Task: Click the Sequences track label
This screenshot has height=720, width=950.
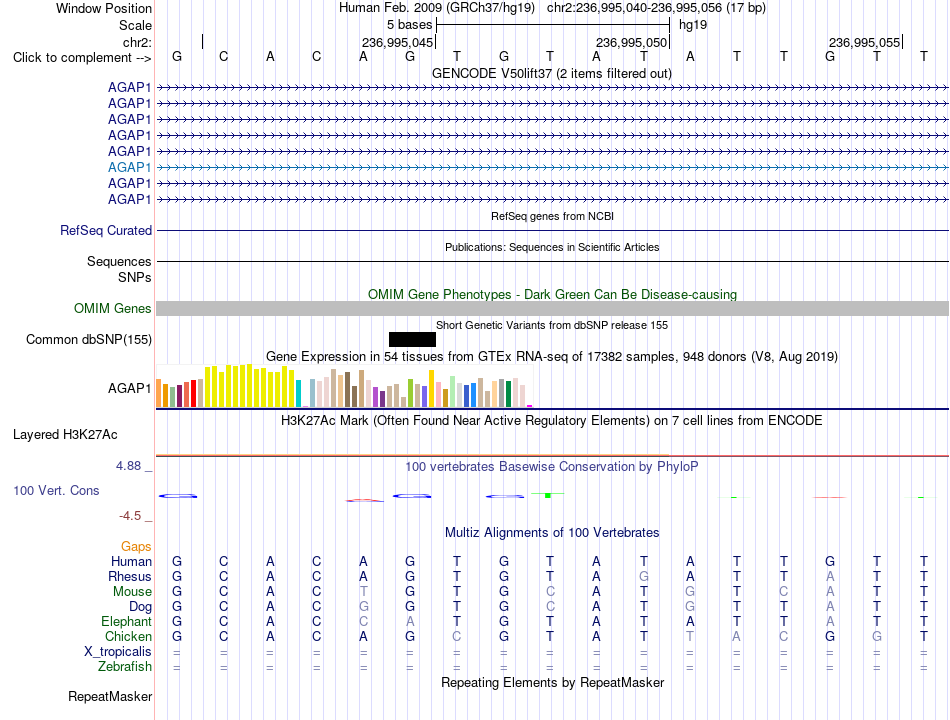Action: tap(119, 261)
